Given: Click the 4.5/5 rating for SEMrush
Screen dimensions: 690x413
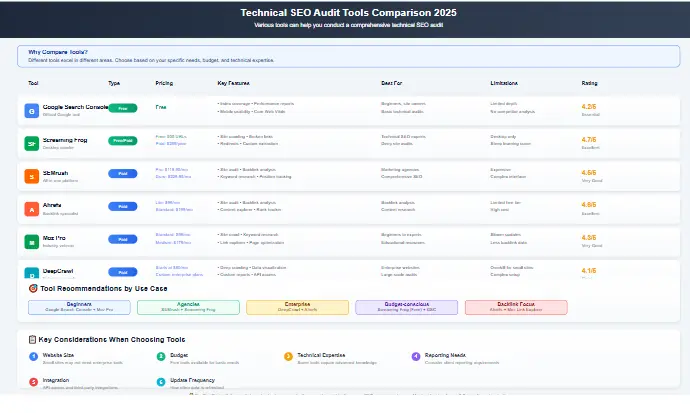Looking at the screenshot, I should 589,173.
